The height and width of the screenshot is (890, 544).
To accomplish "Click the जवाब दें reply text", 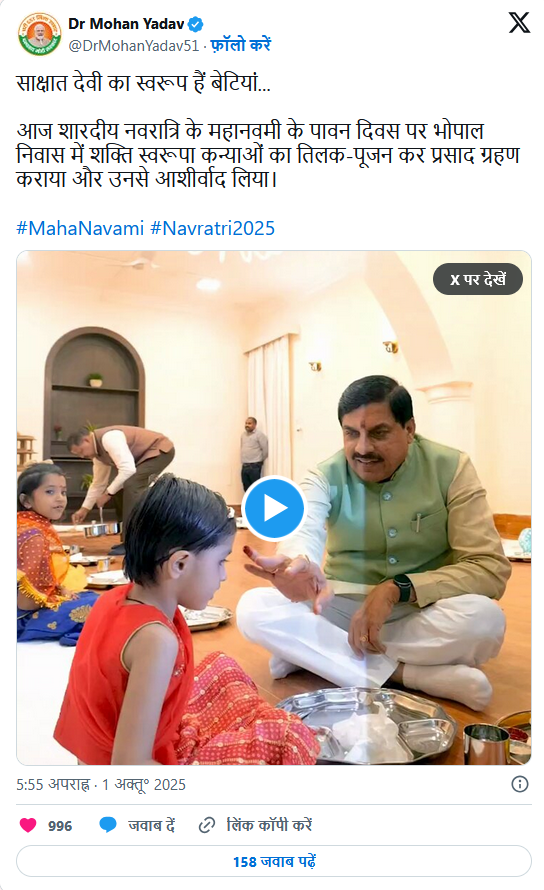I will 152,825.
